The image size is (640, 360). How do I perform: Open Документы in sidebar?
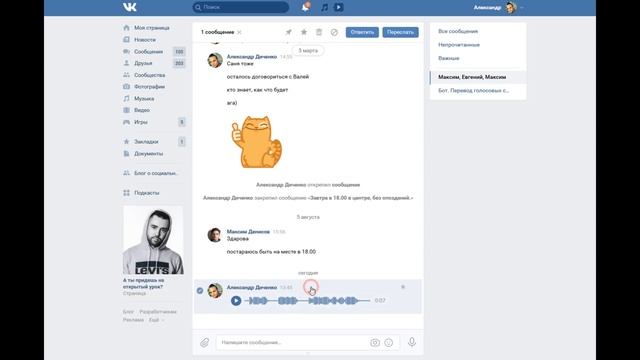point(148,153)
